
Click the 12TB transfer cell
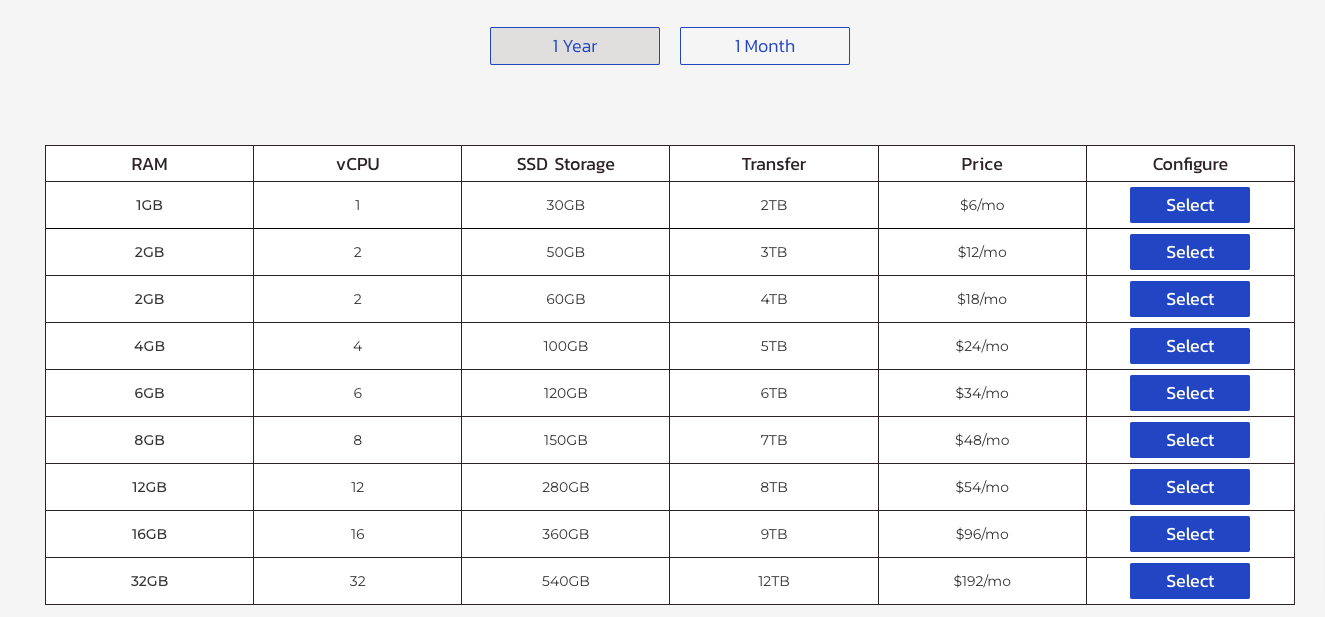pos(773,581)
